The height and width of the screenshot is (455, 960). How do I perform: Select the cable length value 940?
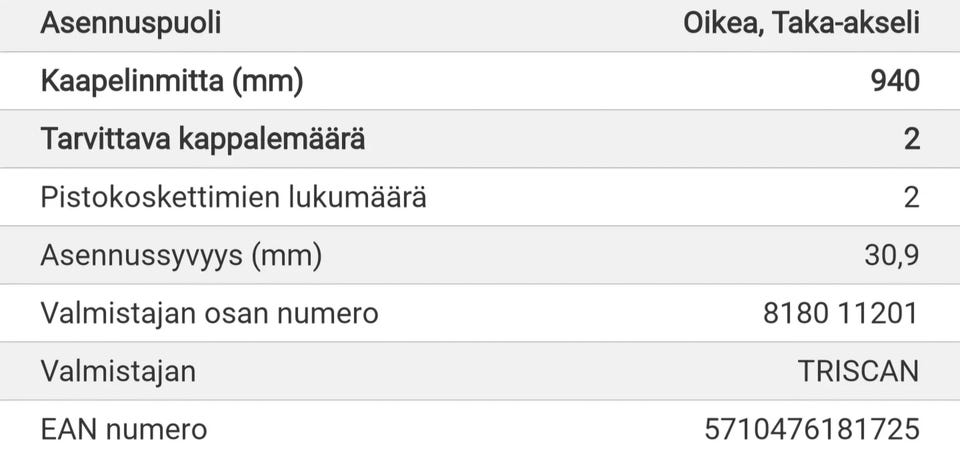[895, 81]
